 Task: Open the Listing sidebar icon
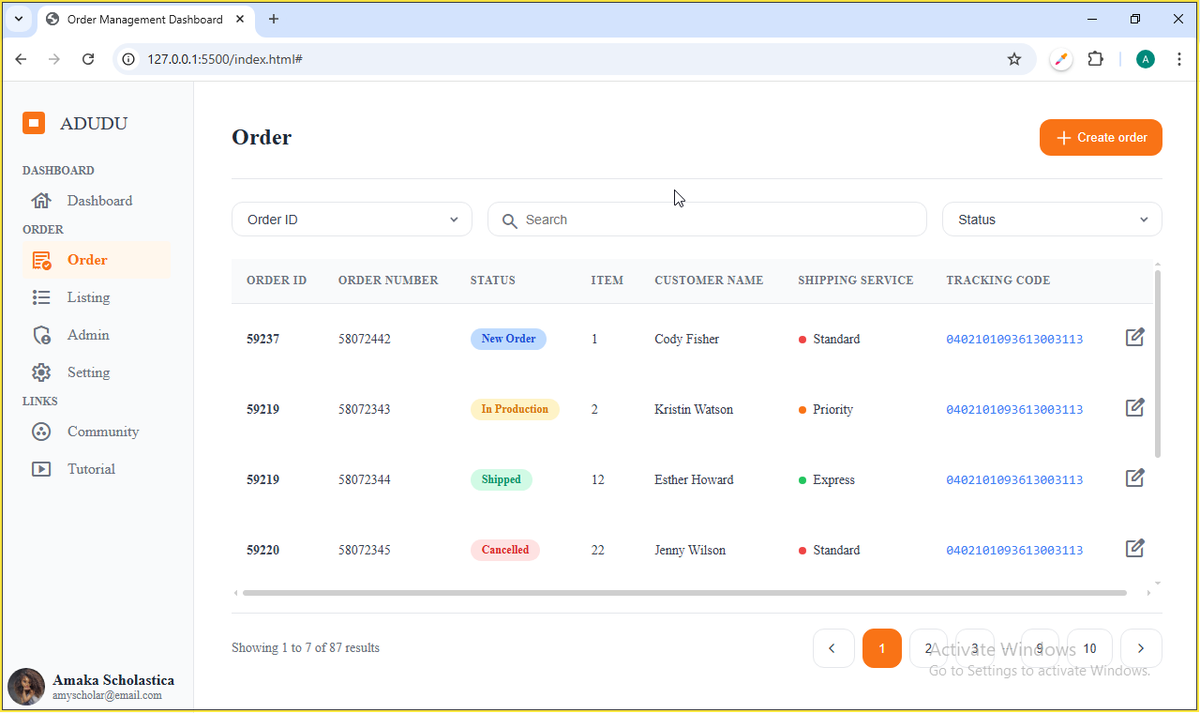click(41, 297)
